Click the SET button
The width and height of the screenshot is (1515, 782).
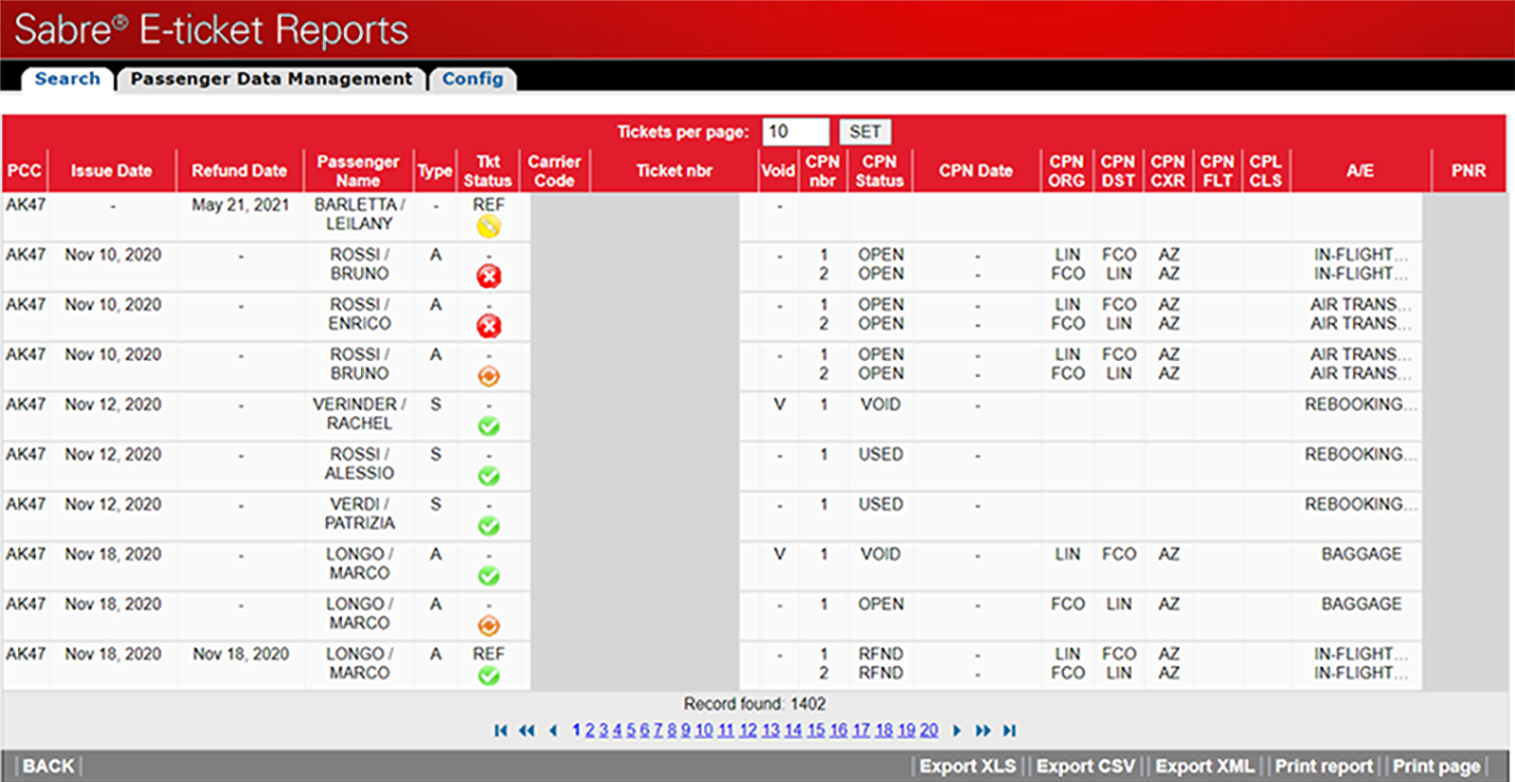865,132
